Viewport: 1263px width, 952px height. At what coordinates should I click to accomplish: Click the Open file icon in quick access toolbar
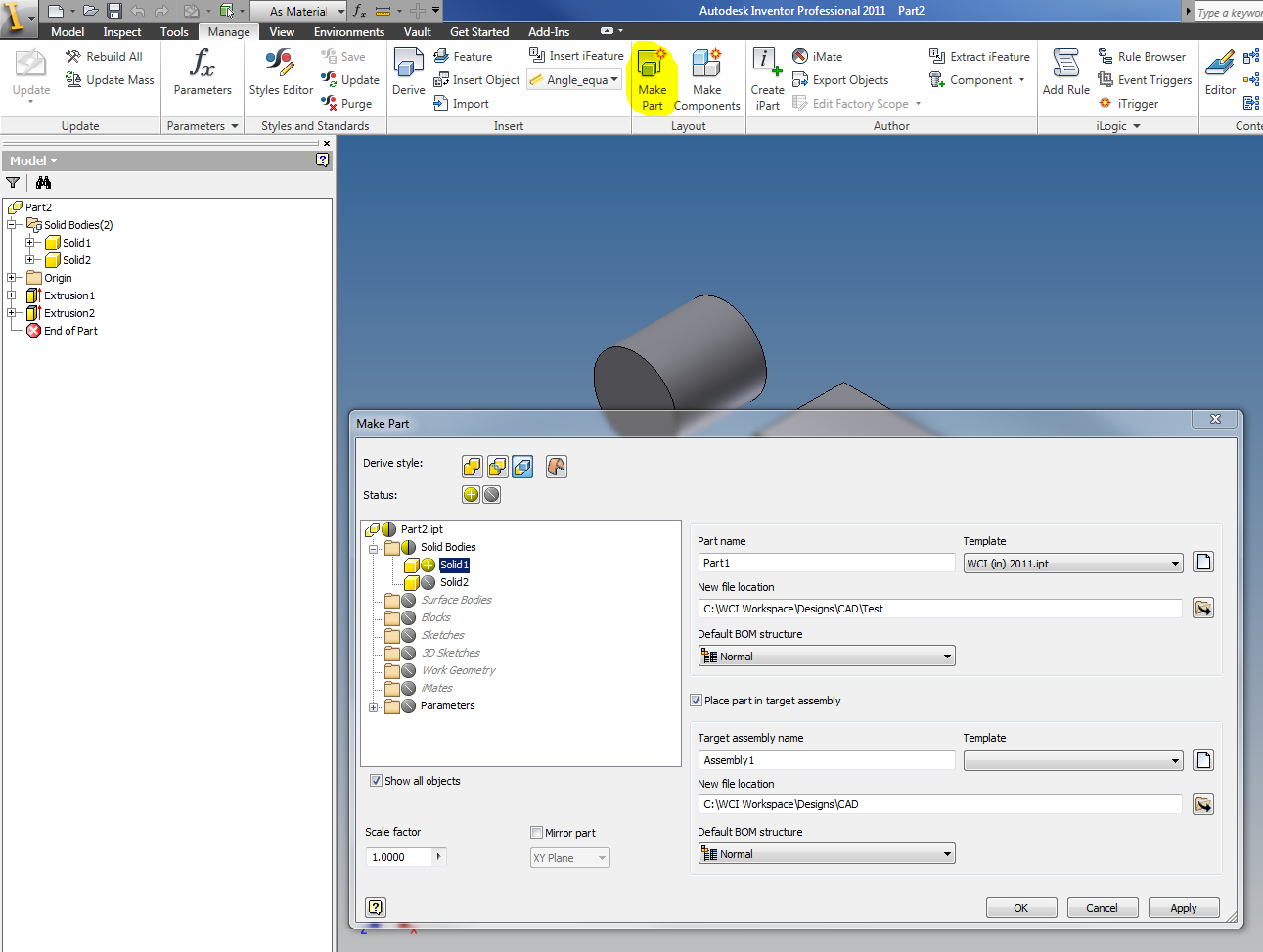pos(90,11)
